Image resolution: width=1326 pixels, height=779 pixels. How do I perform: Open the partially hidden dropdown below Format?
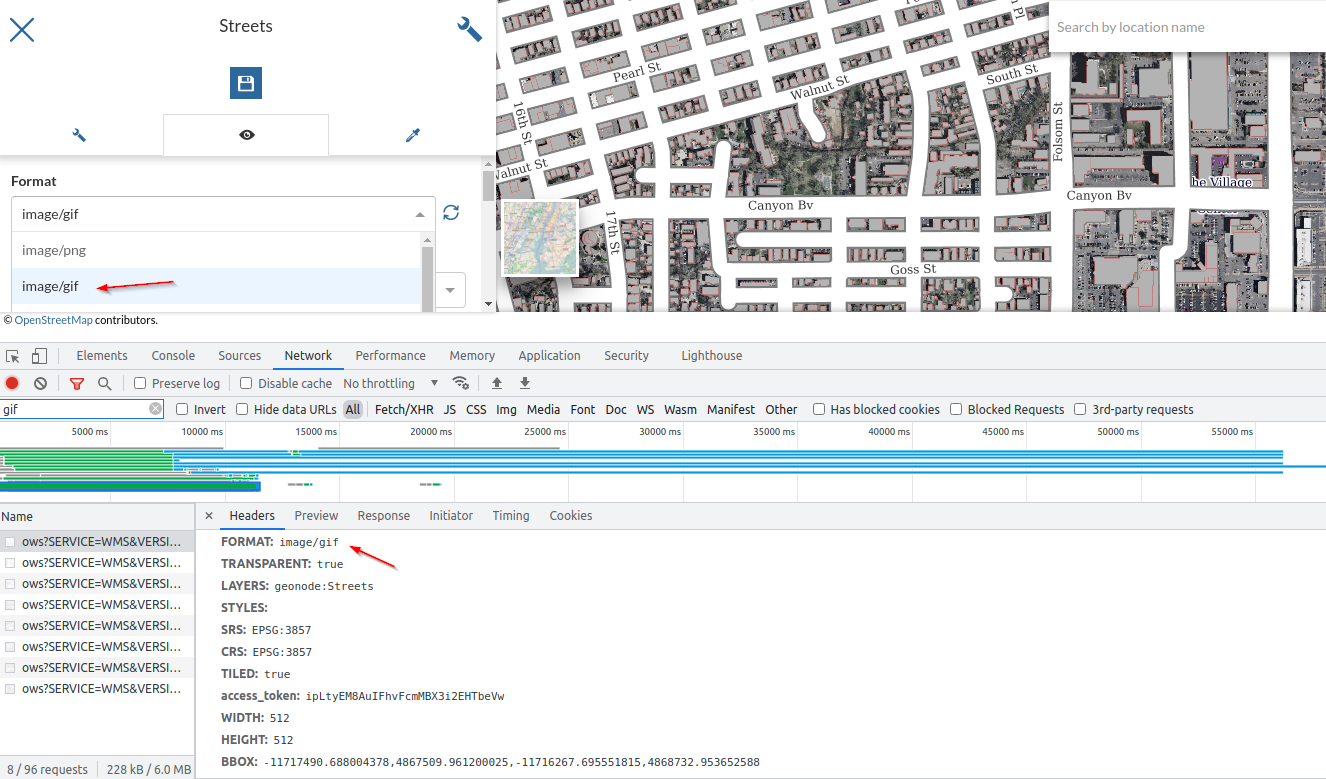(x=449, y=290)
